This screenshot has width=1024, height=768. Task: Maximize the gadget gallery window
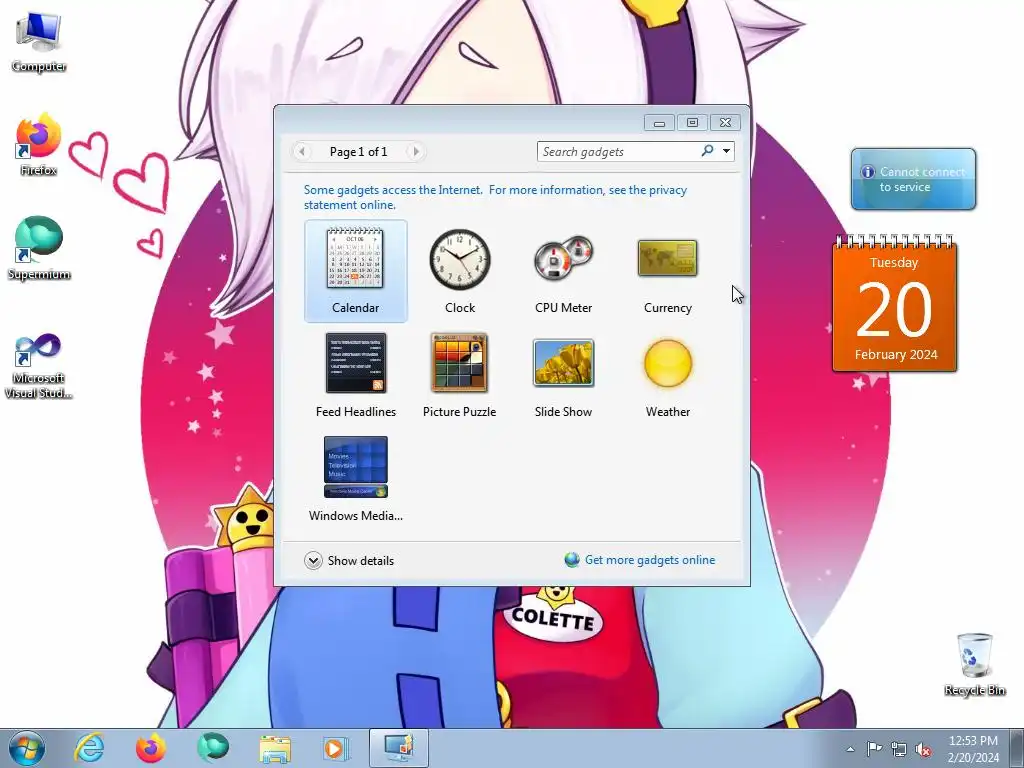tap(692, 123)
